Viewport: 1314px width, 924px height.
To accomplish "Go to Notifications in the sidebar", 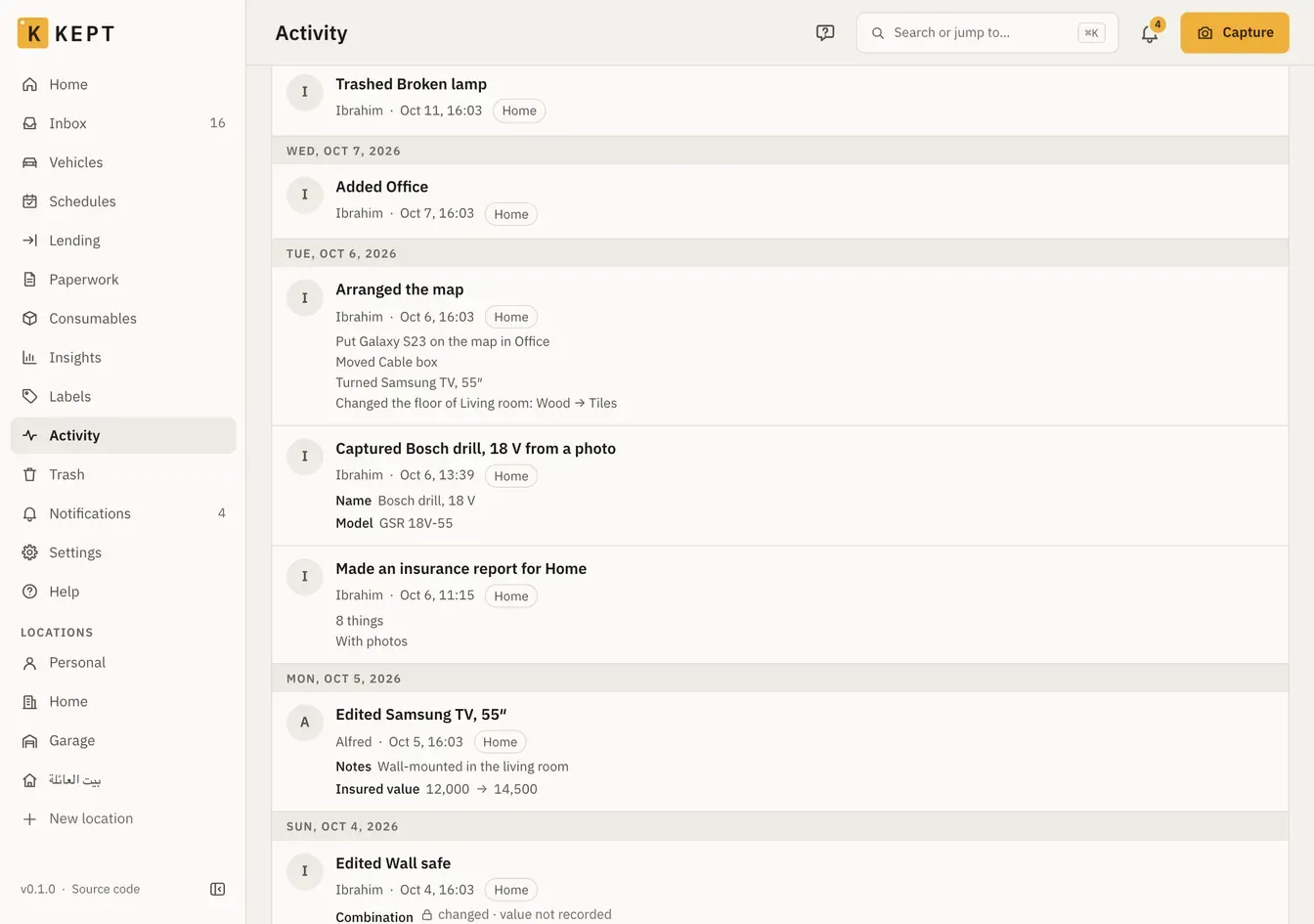I will [x=123, y=514].
